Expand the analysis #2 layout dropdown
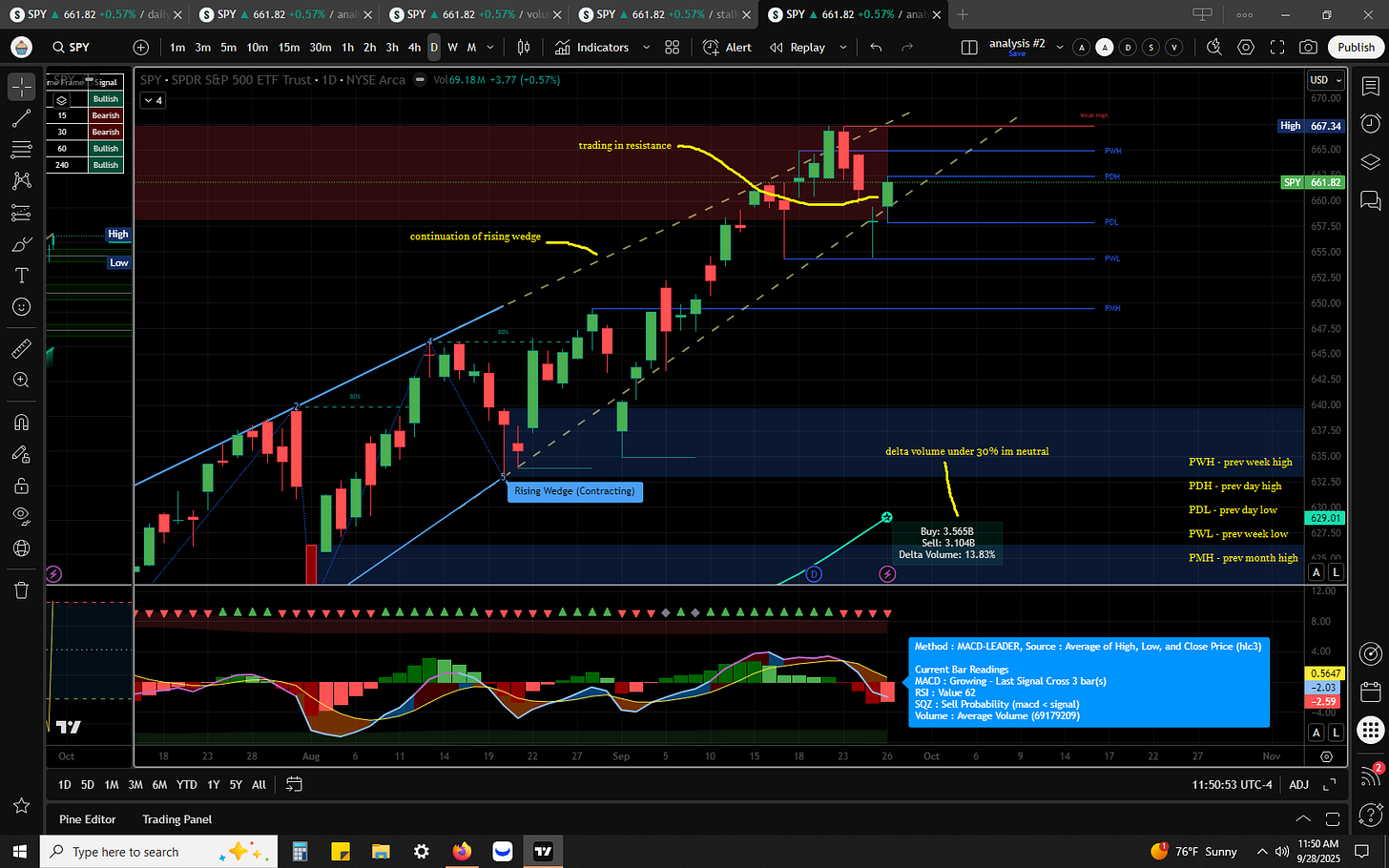The image size is (1389, 868). click(1059, 47)
